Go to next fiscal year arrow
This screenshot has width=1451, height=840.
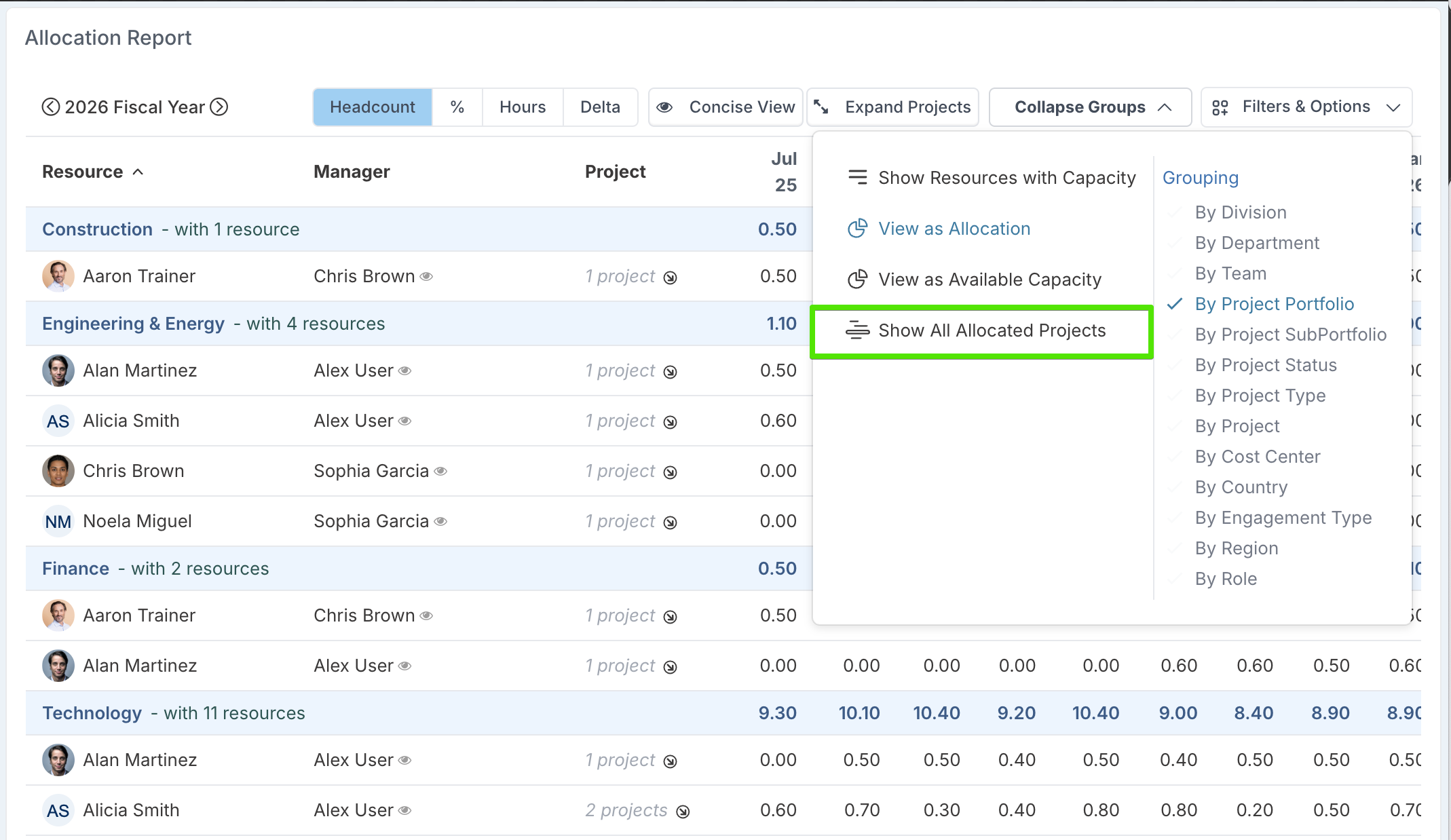coord(219,107)
